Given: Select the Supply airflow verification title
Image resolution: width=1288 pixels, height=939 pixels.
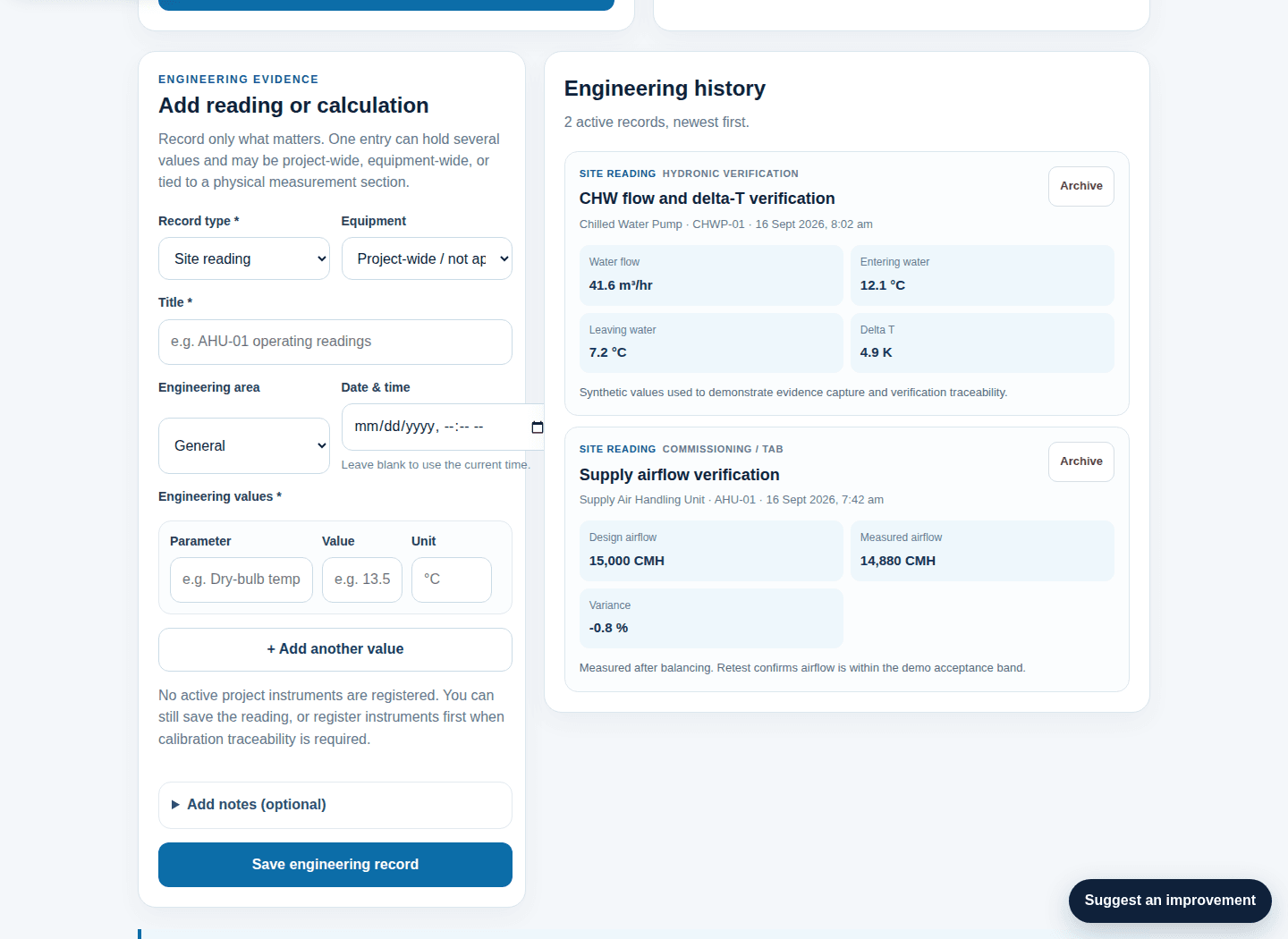Looking at the screenshot, I should coord(679,475).
